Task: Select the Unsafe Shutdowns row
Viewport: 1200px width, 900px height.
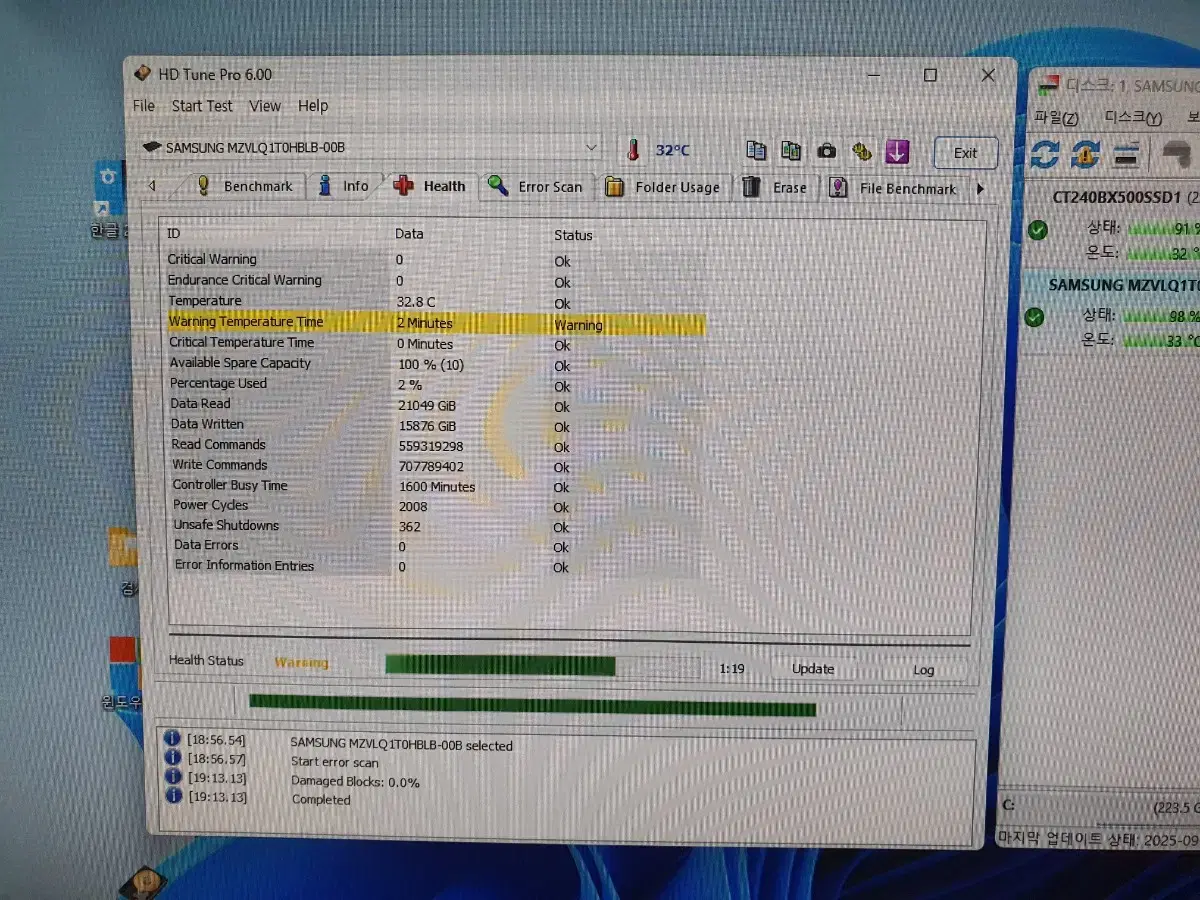Action: (436, 526)
